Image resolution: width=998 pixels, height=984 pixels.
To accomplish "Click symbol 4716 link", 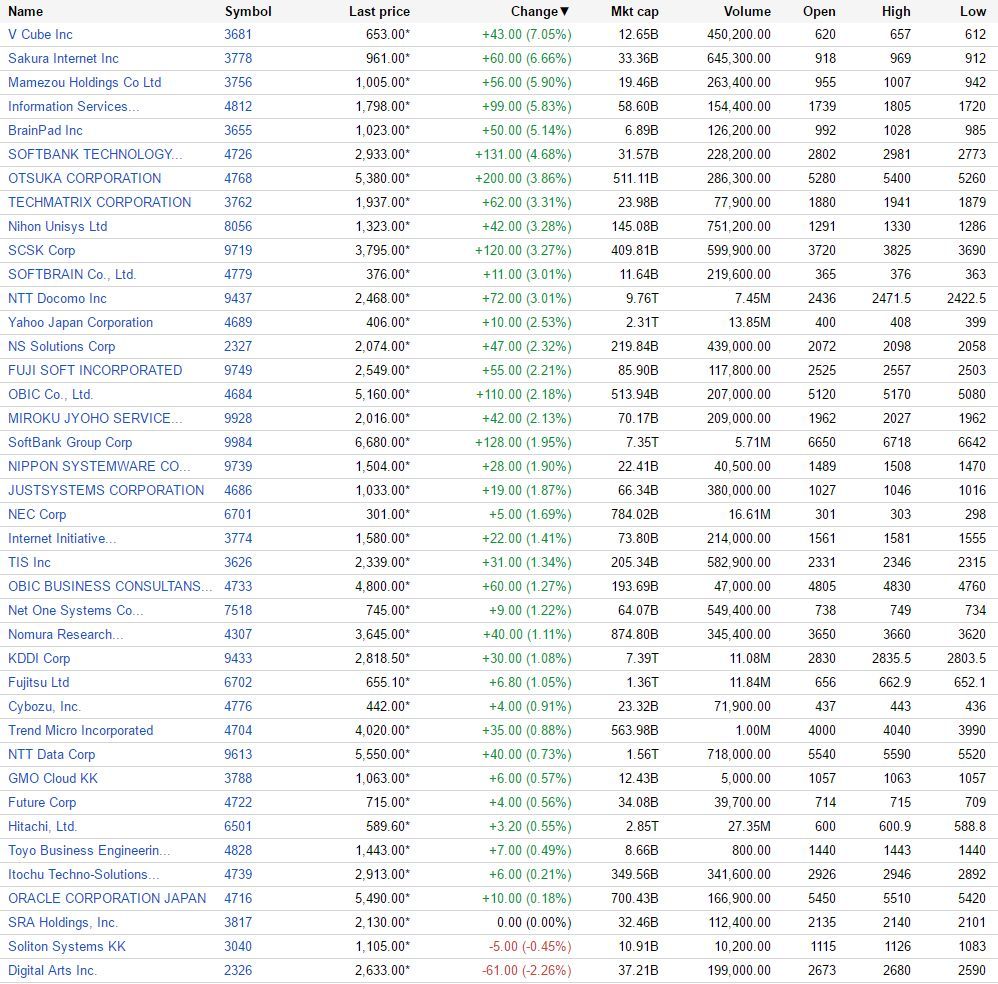I will click(238, 899).
